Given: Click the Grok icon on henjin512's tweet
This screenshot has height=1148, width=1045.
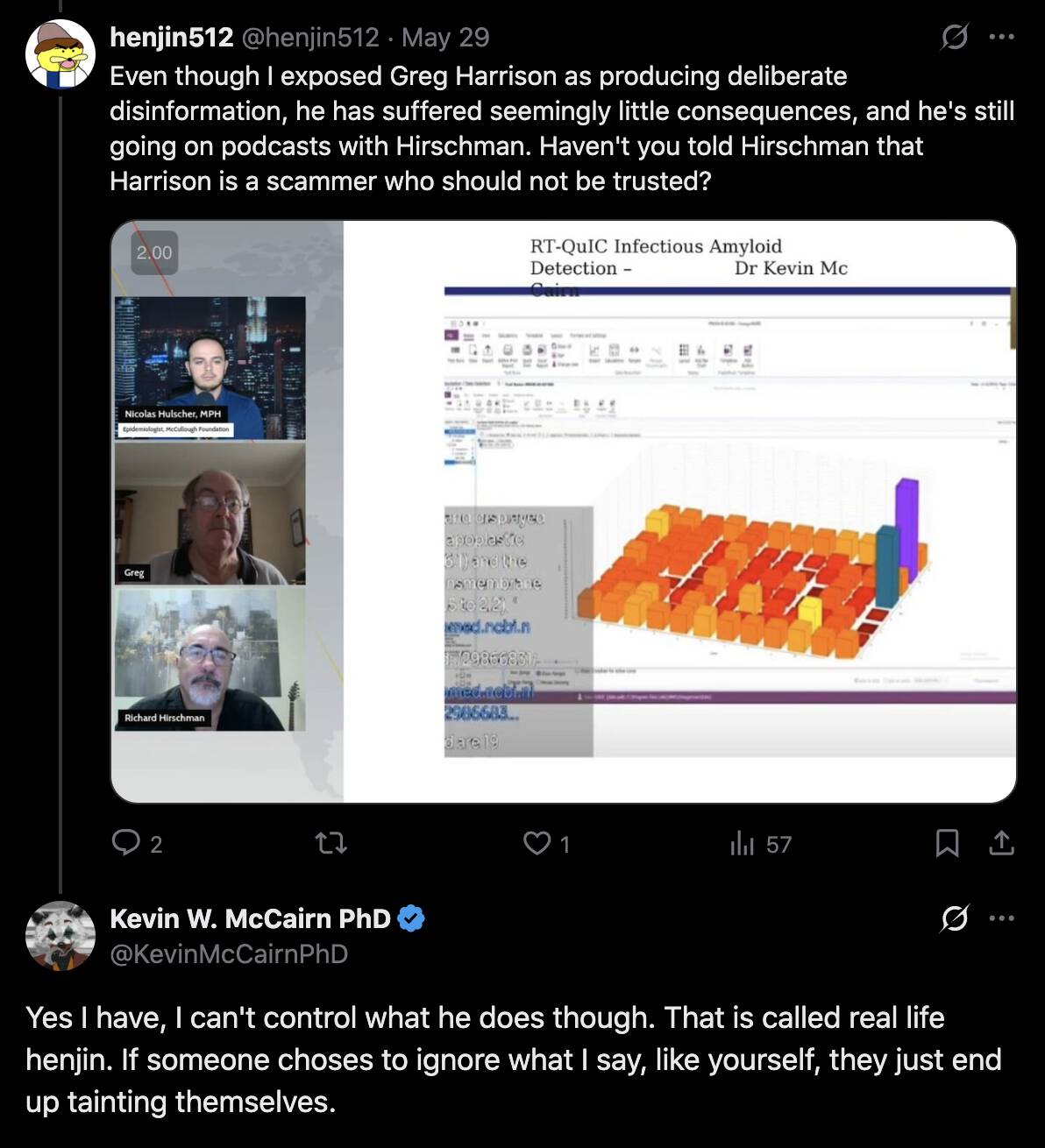Looking at the screenshot, I should (x=954, y=38).
